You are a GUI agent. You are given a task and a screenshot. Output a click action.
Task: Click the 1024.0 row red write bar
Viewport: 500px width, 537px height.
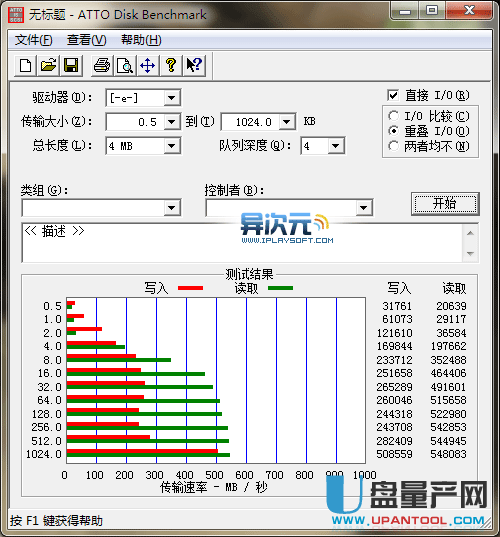pos(142,451)
